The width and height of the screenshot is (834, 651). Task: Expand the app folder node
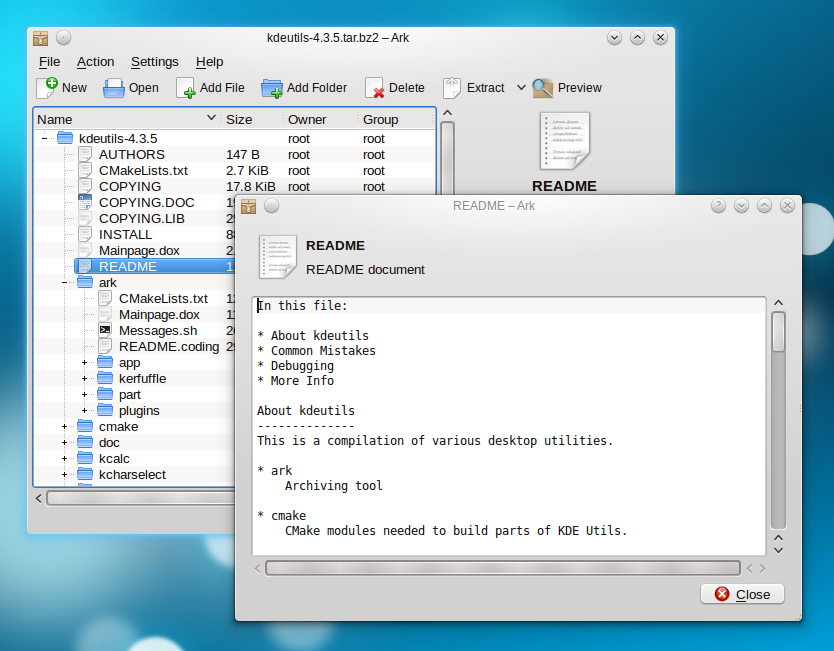click(85, 363)
